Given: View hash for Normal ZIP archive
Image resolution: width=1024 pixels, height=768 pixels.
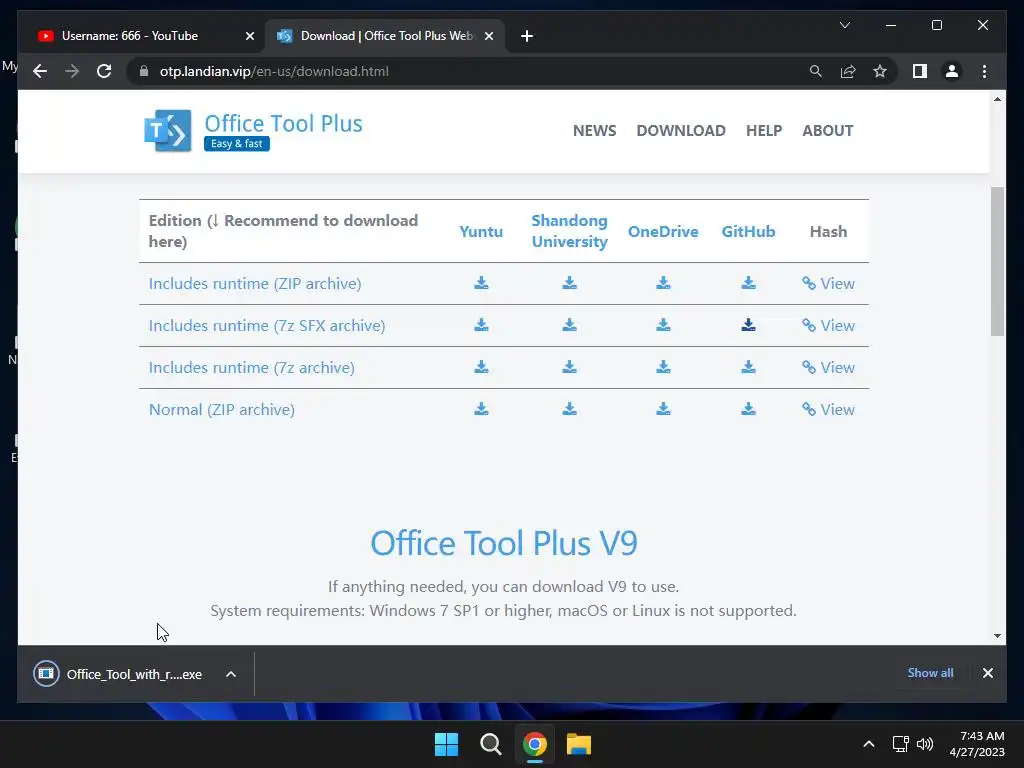Looking at the screenshot, I should tap(828, 409).
